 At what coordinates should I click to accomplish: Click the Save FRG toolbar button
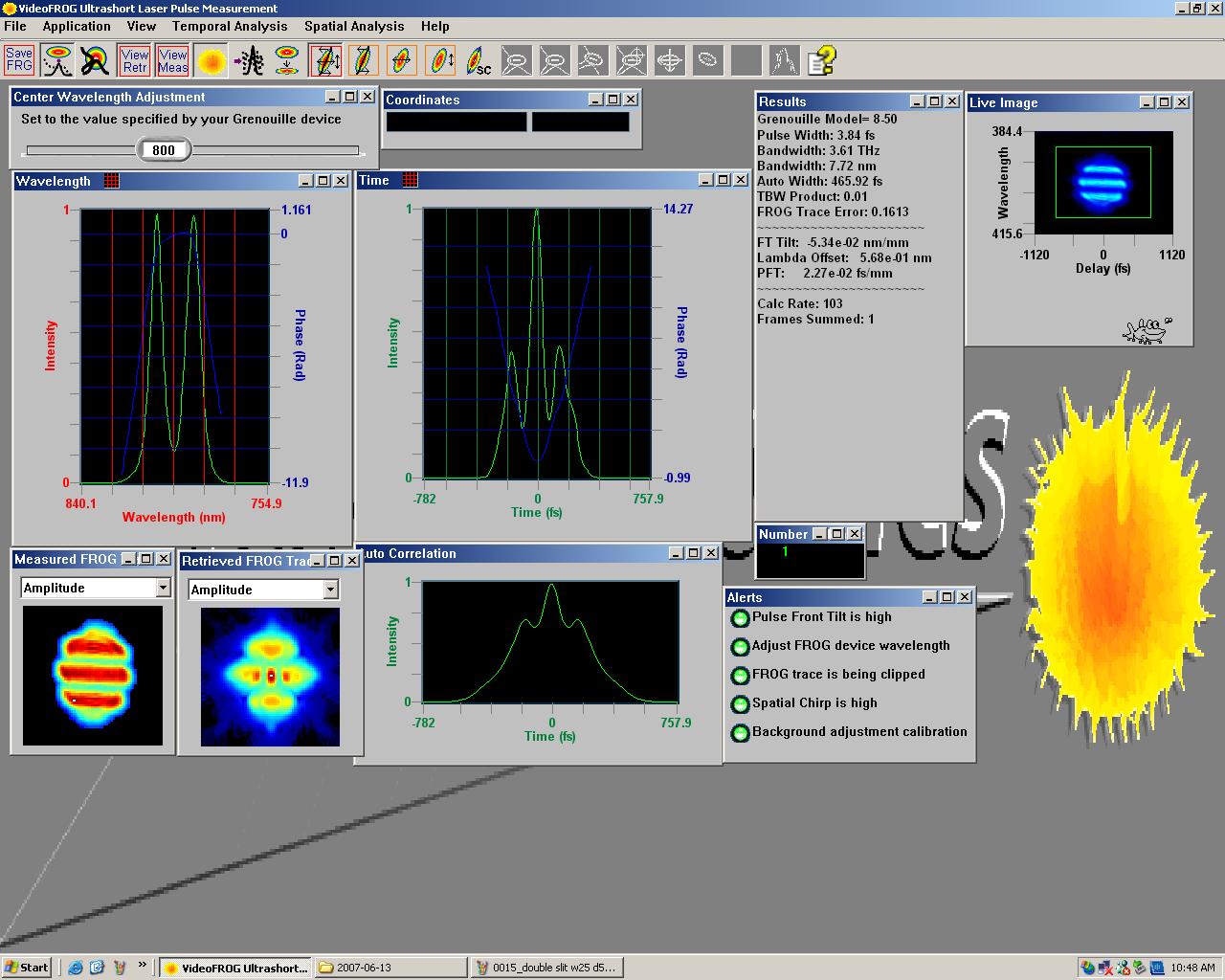tap(19, 60)
